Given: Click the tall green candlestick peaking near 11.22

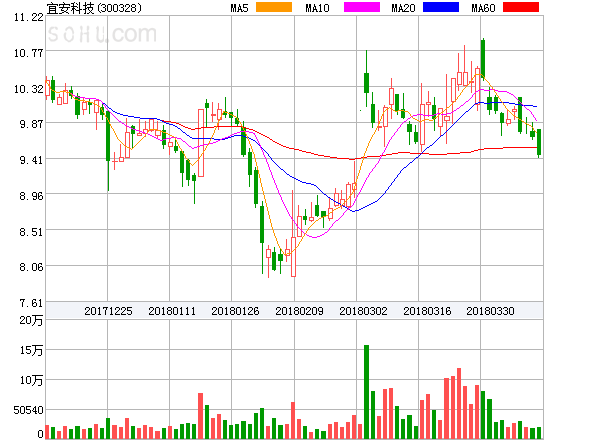Looking at the screenshot, I should click(483, 59).
